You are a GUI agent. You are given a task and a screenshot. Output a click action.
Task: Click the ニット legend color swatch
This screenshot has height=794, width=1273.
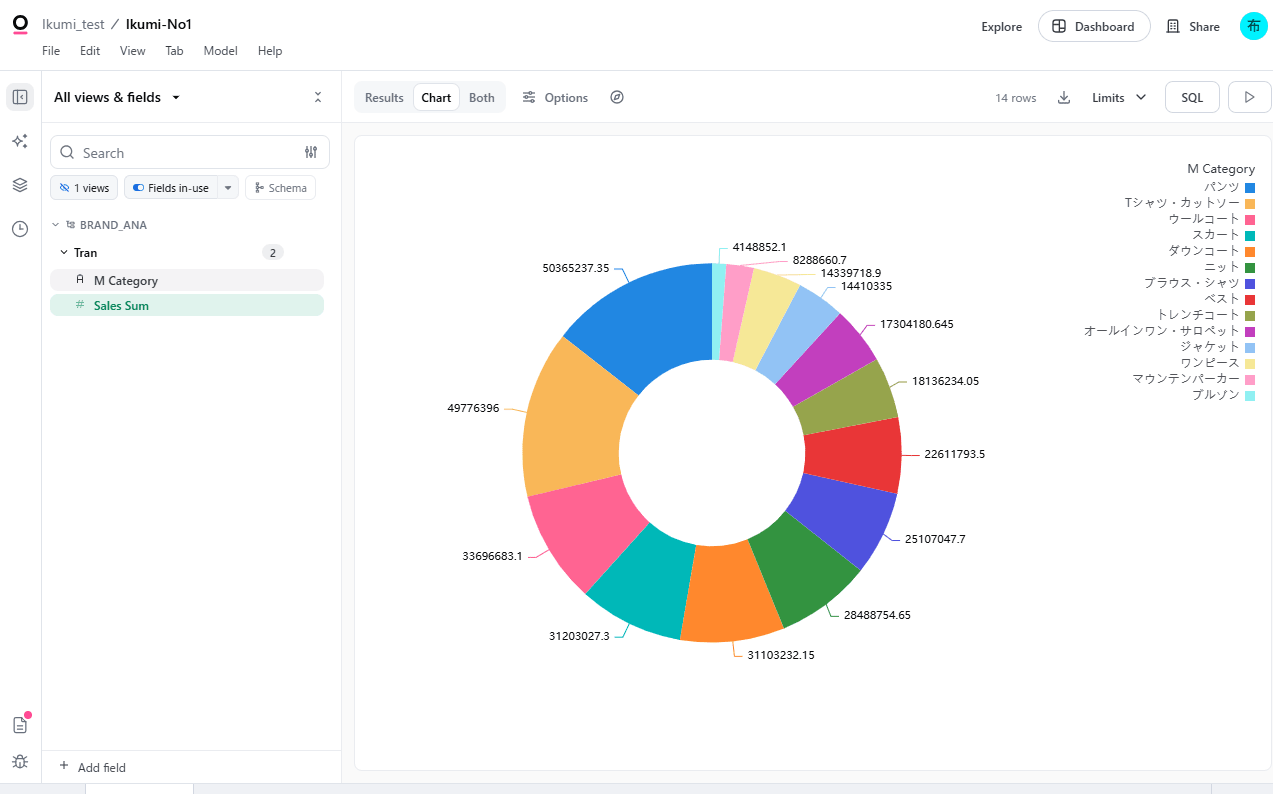(x=1250, y=267)
